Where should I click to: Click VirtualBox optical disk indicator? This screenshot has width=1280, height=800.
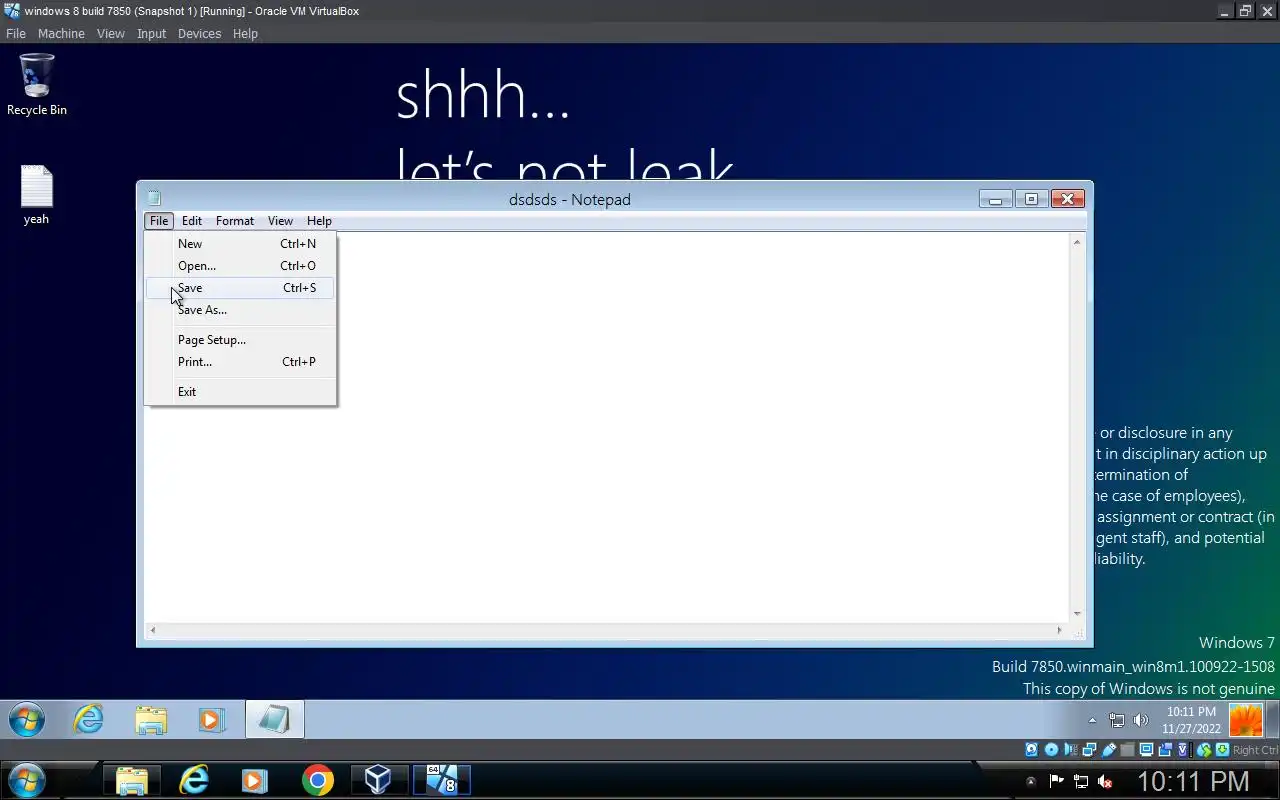tap(1051, 750)
